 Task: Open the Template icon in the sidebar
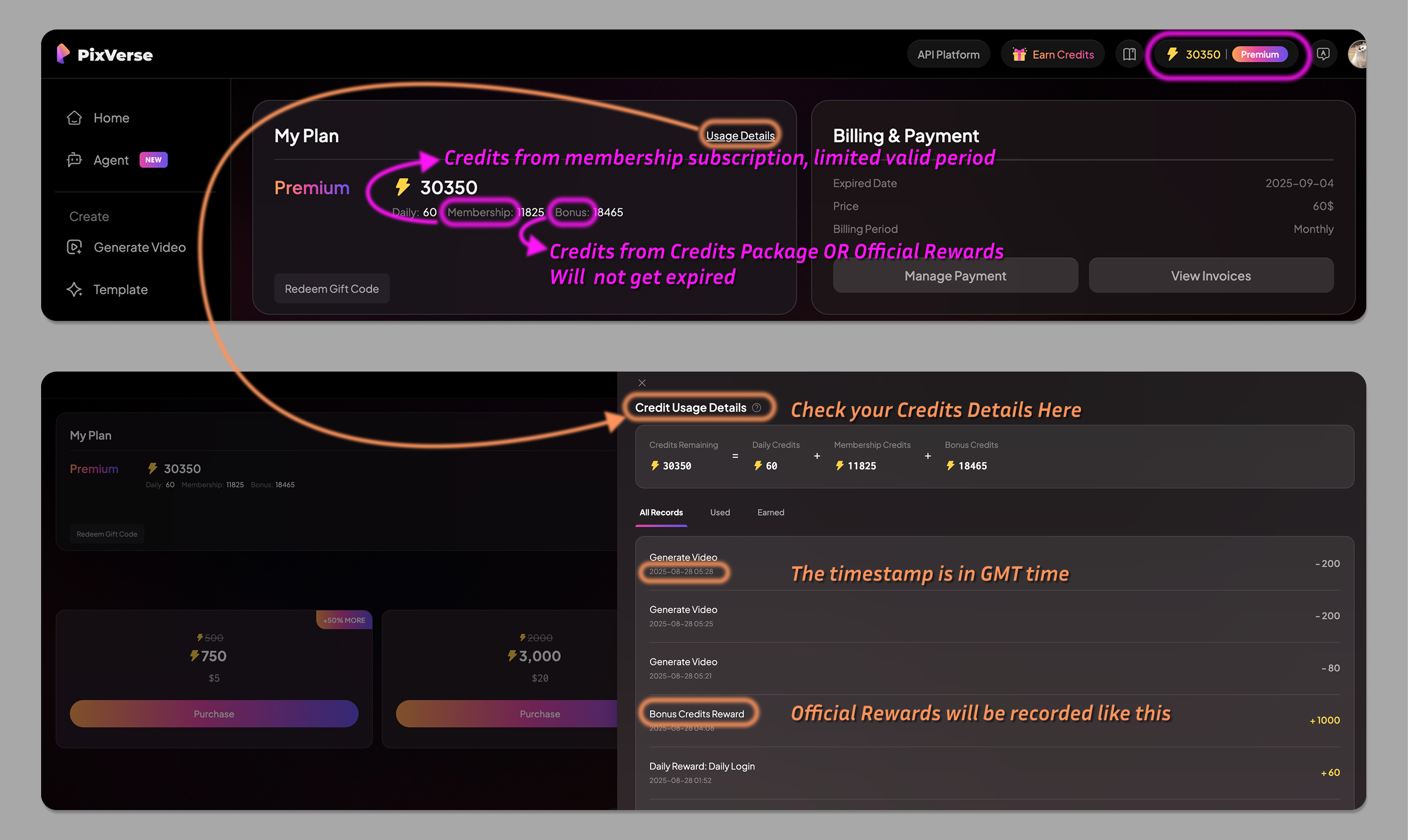74,289
